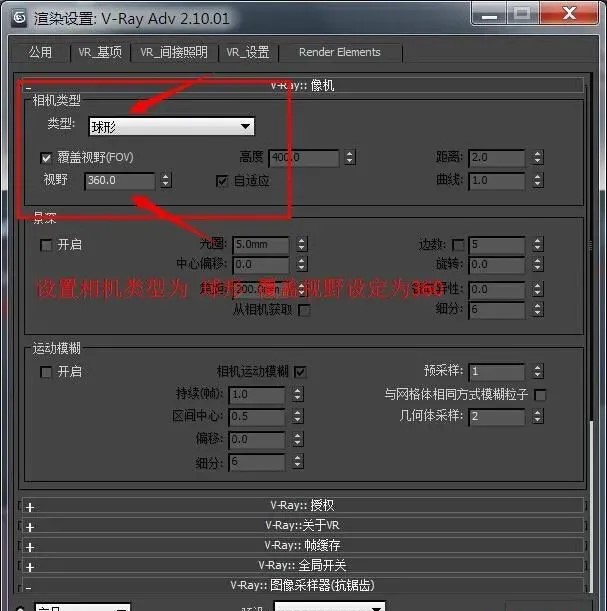Click the 中心偏移 value field
This screenshot has width=607, height=611.
point(261,265)
